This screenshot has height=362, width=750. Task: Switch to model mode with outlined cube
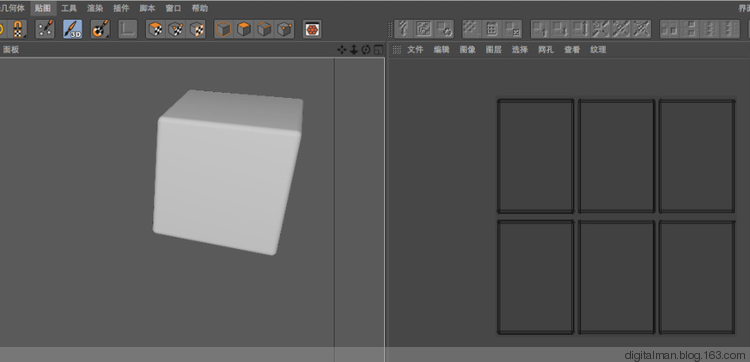(223, 29)
